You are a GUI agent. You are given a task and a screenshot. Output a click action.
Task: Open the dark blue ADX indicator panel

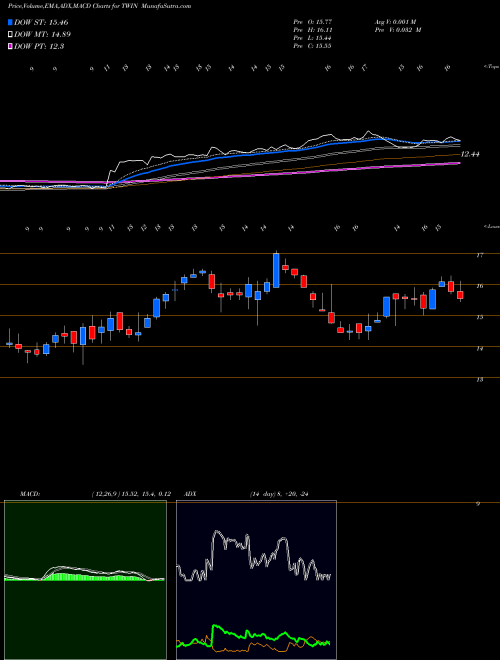256,580
